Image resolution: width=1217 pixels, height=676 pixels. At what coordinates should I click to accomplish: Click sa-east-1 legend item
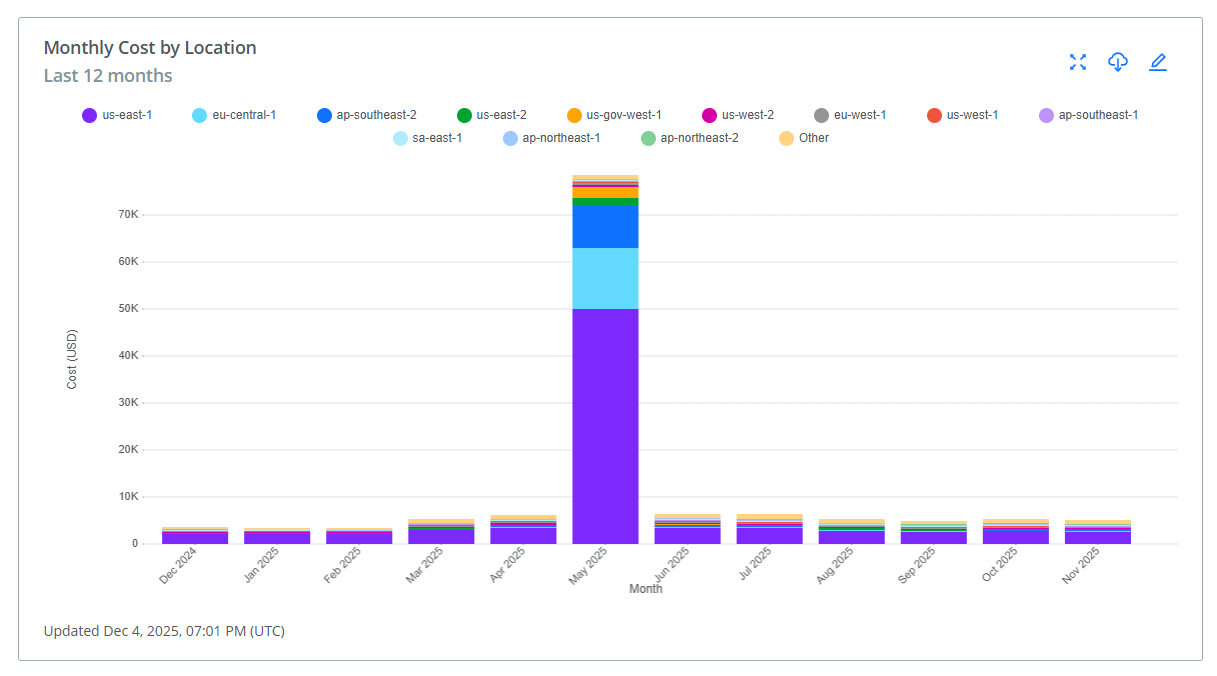[x=427, y=138]
